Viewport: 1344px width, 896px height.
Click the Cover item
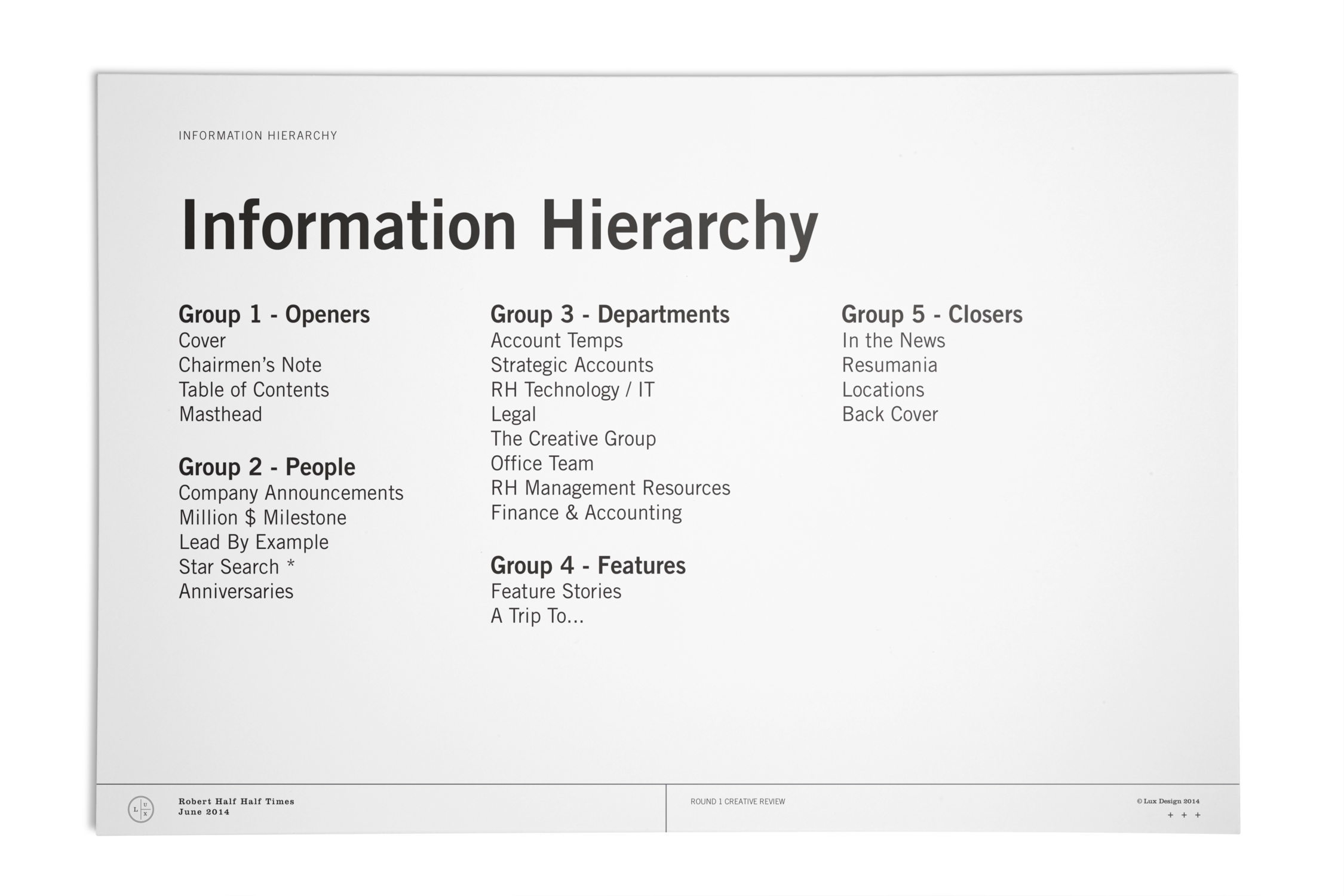pyautogui.click(x=202, y=340)
